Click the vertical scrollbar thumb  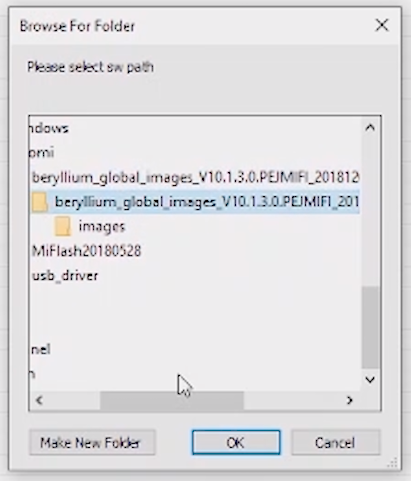[x=371, y=327]
